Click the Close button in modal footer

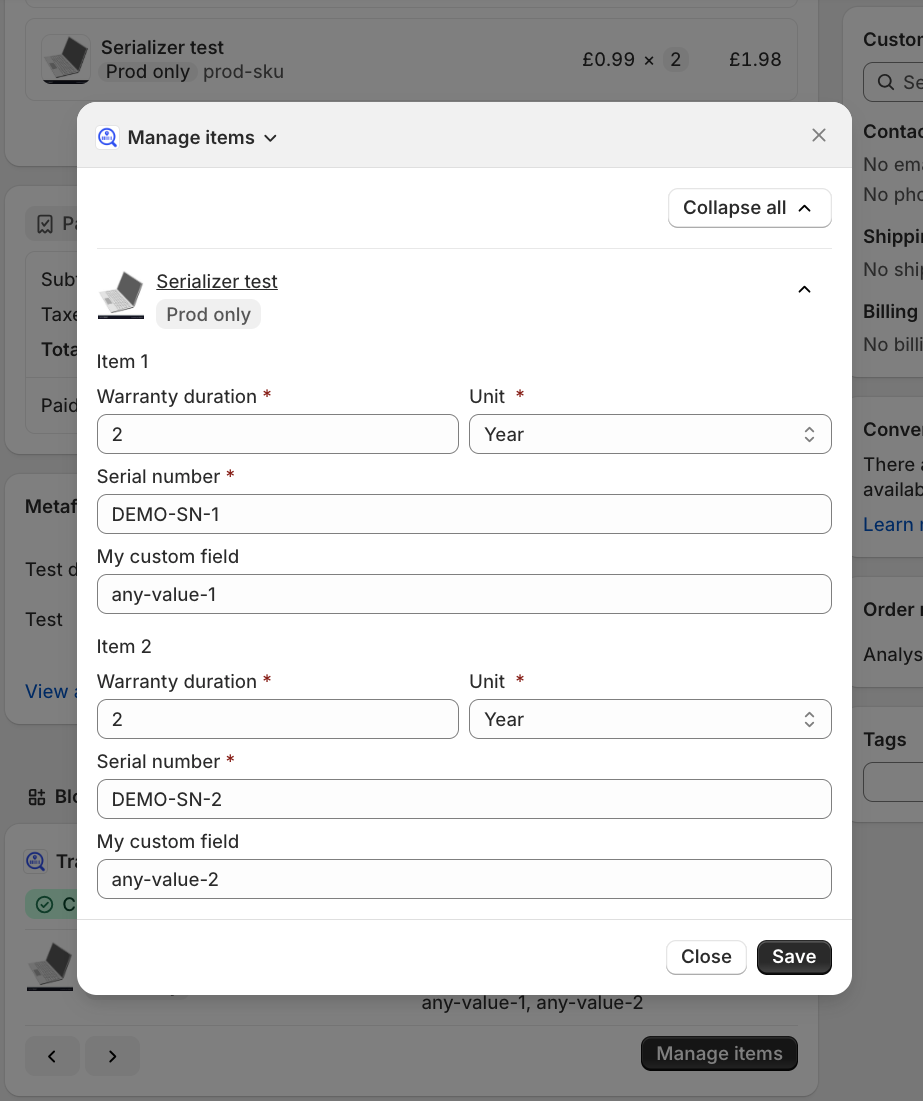pyautogui.click(x=706, y=957)
